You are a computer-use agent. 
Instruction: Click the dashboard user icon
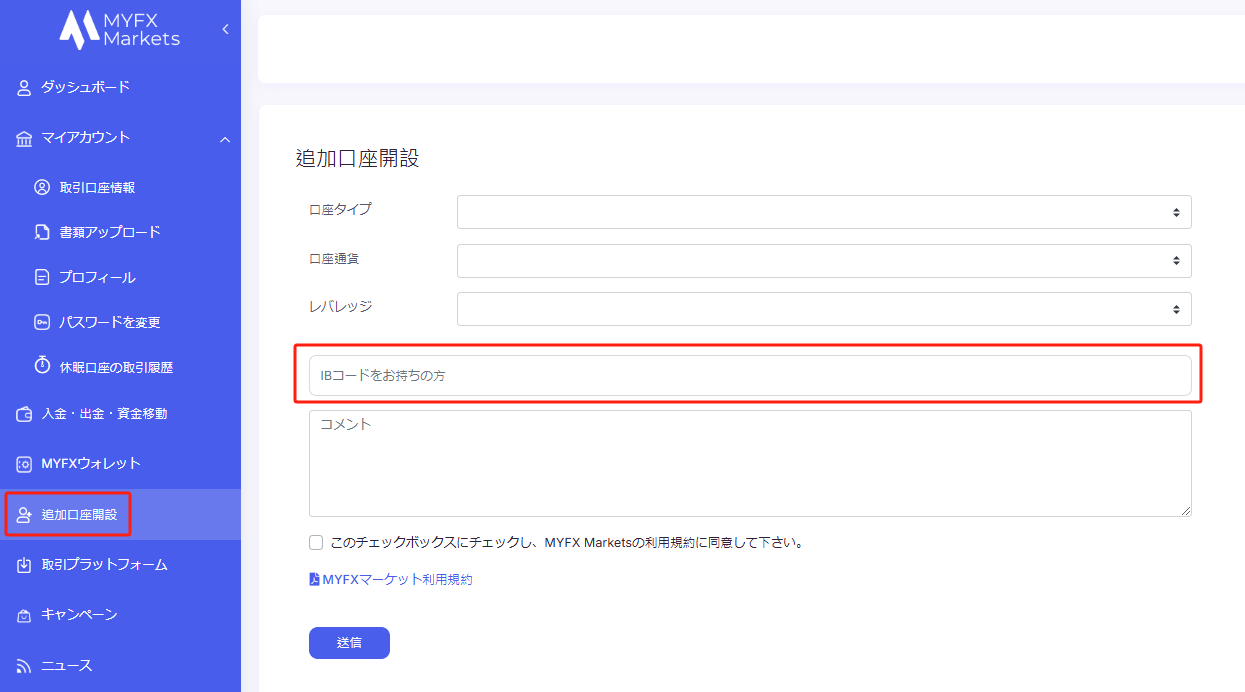coord(25,88)
